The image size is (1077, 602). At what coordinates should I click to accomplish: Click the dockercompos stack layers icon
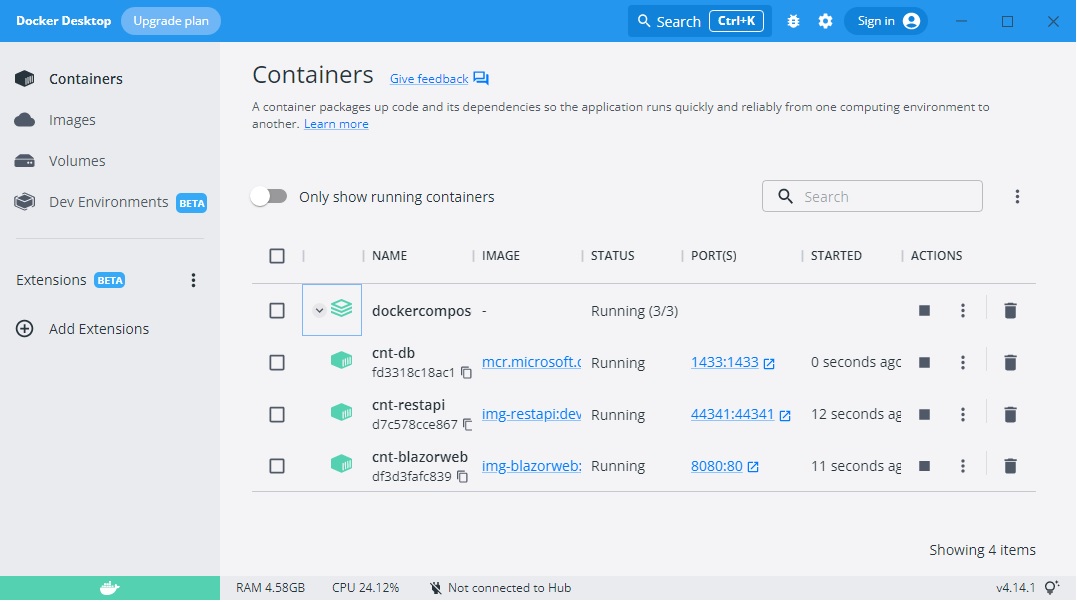point(341,309)
